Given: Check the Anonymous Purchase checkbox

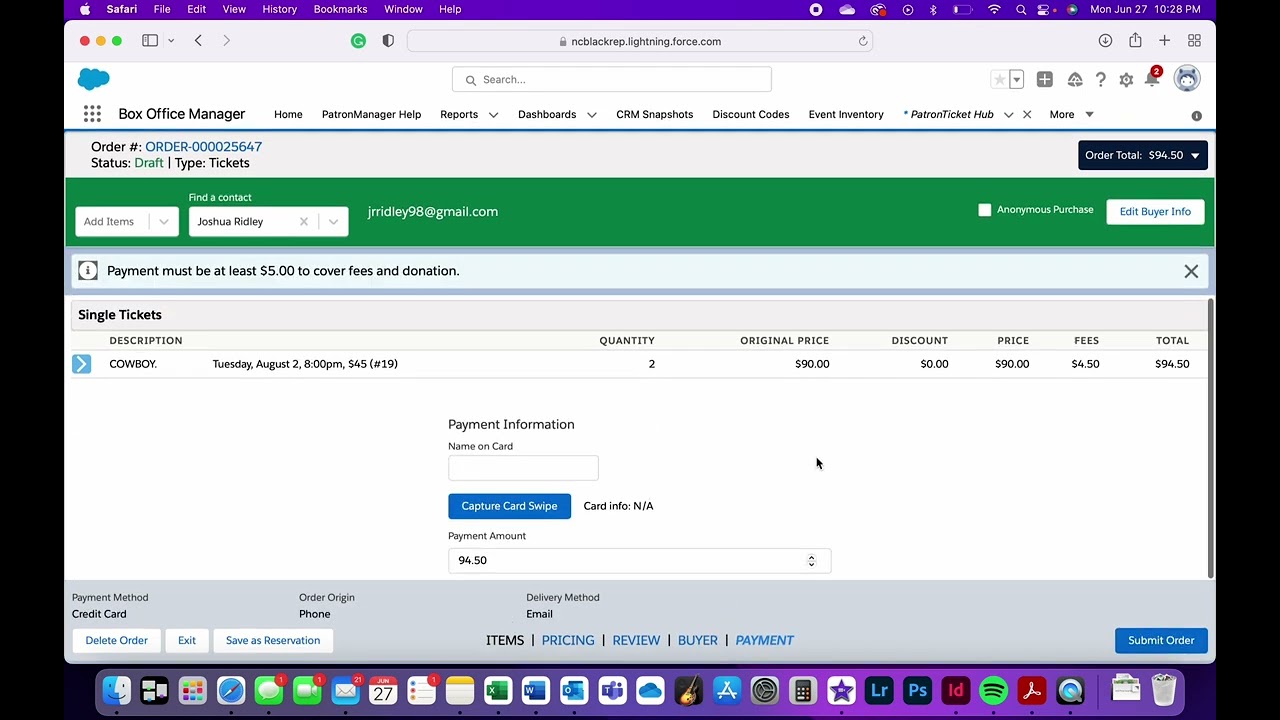Looking at the screenshot, I should pyautogui.click(x=984, y=210).
